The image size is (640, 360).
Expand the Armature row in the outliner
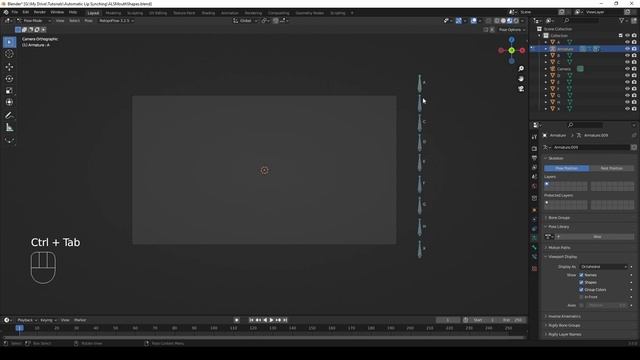[546, 49]
